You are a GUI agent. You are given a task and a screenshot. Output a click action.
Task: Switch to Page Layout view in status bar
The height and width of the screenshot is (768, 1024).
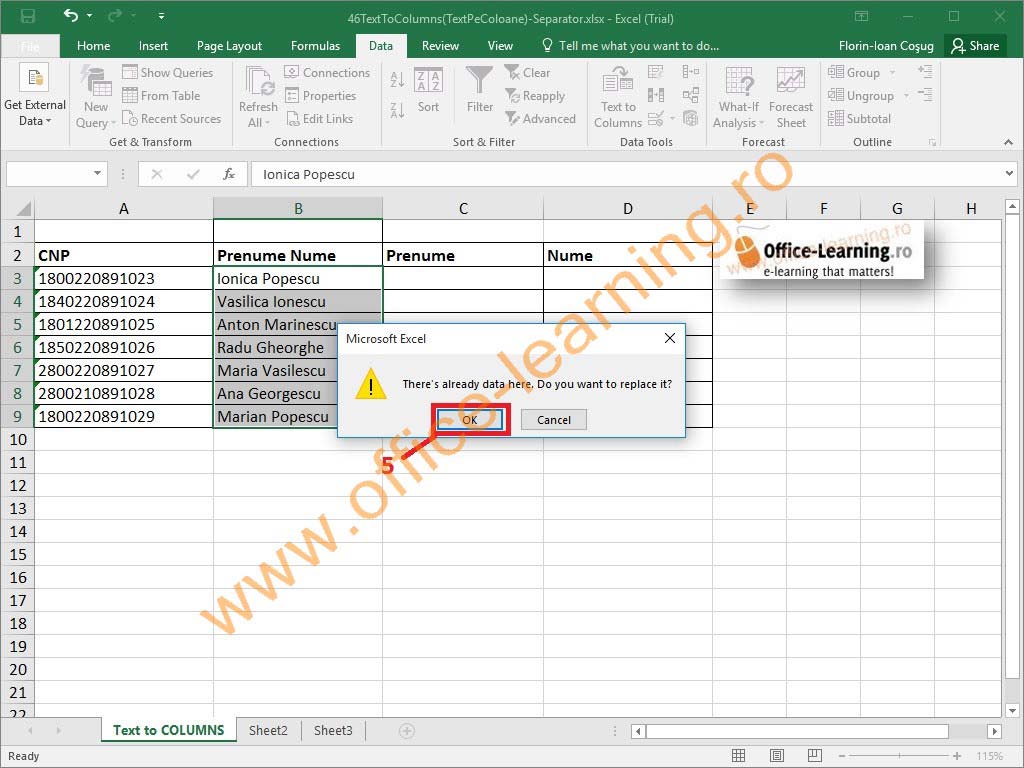776,756
